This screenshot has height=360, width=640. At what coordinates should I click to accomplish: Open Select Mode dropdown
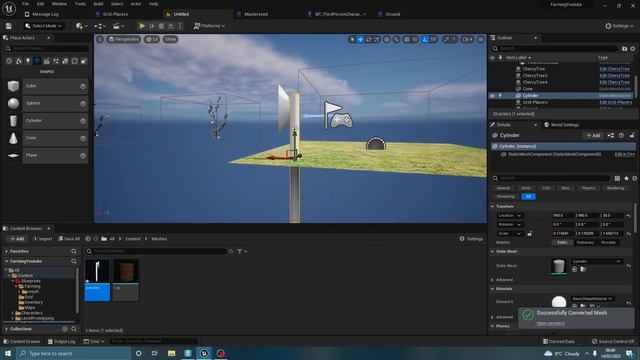pyautogui.click(x=43, y=26)
